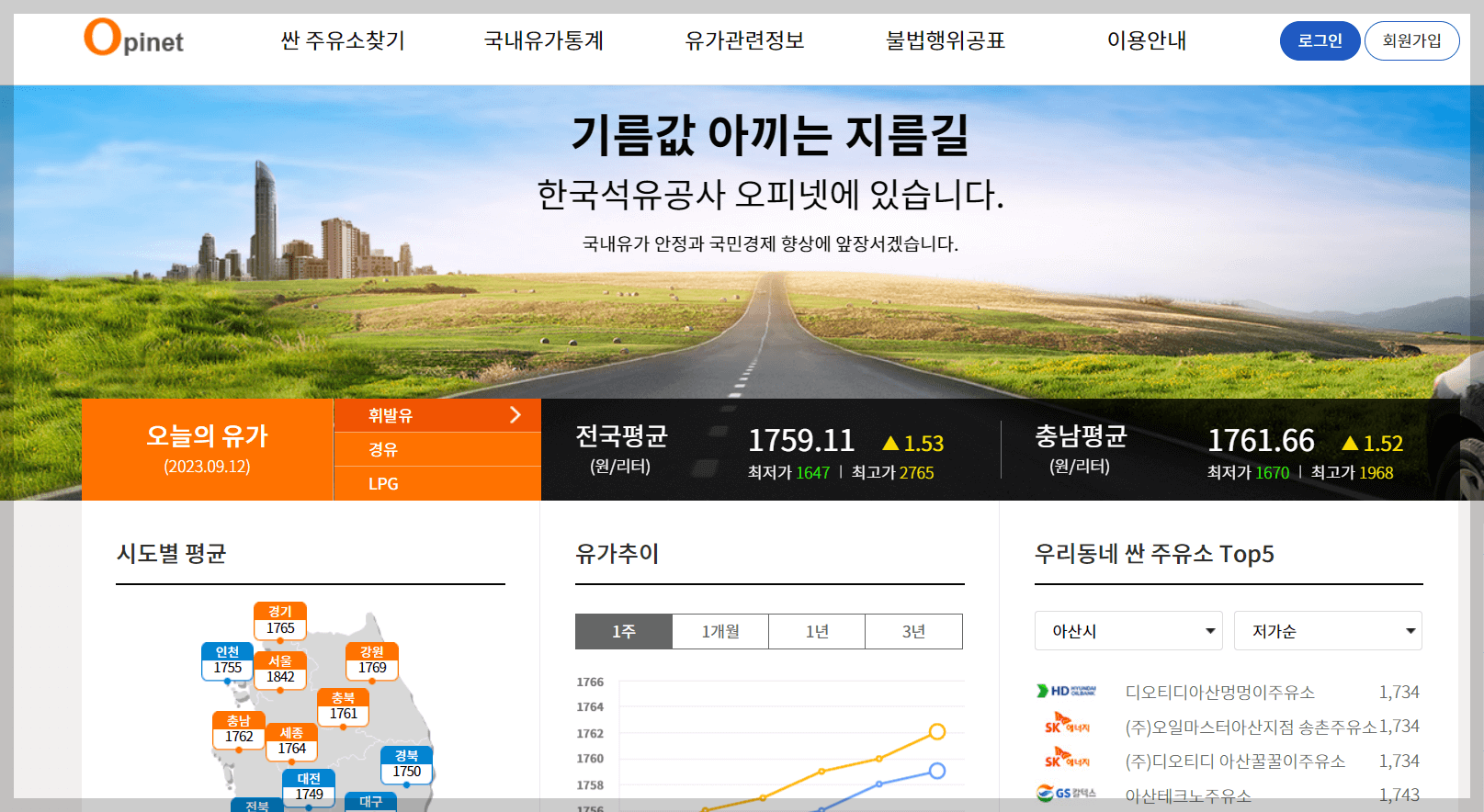Click the 강원 1769 map marker
Screen dimensions: 1484x812
[x=372, y=660]
